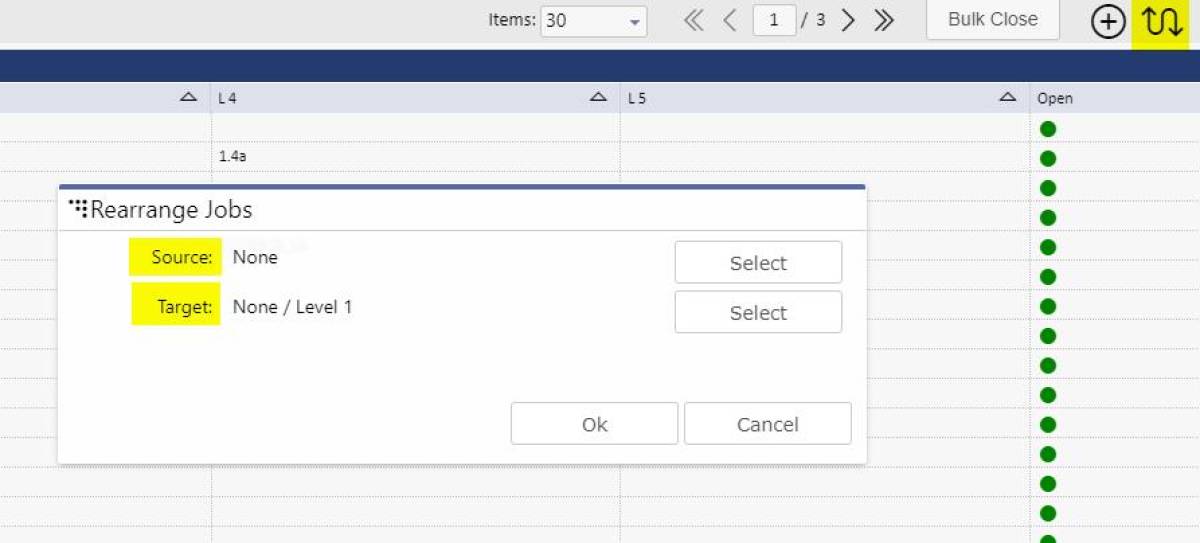Go to the first page

693,21
